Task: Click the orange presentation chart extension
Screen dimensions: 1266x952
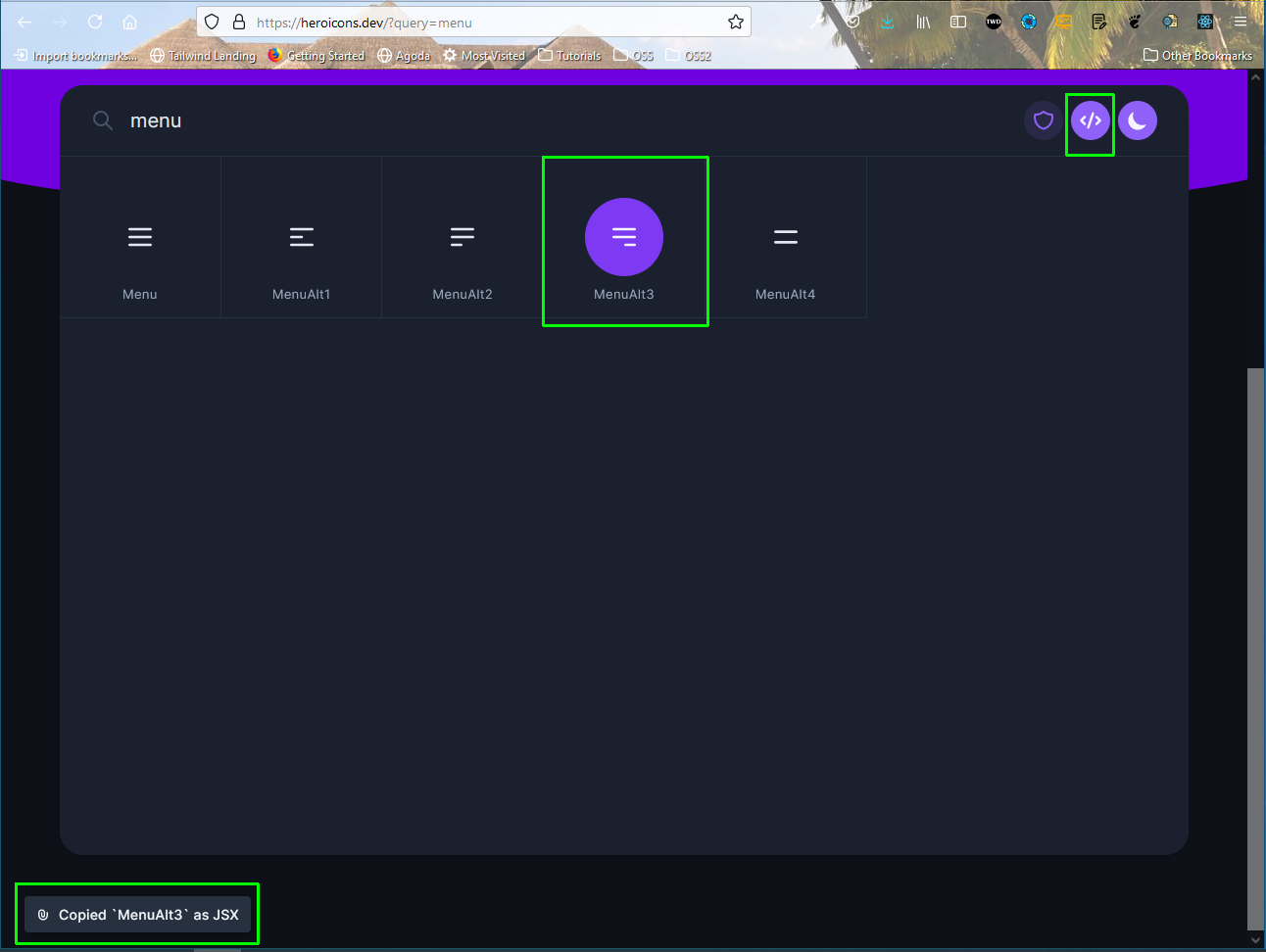Action: pyautogui.click(x=1063, y=22)
